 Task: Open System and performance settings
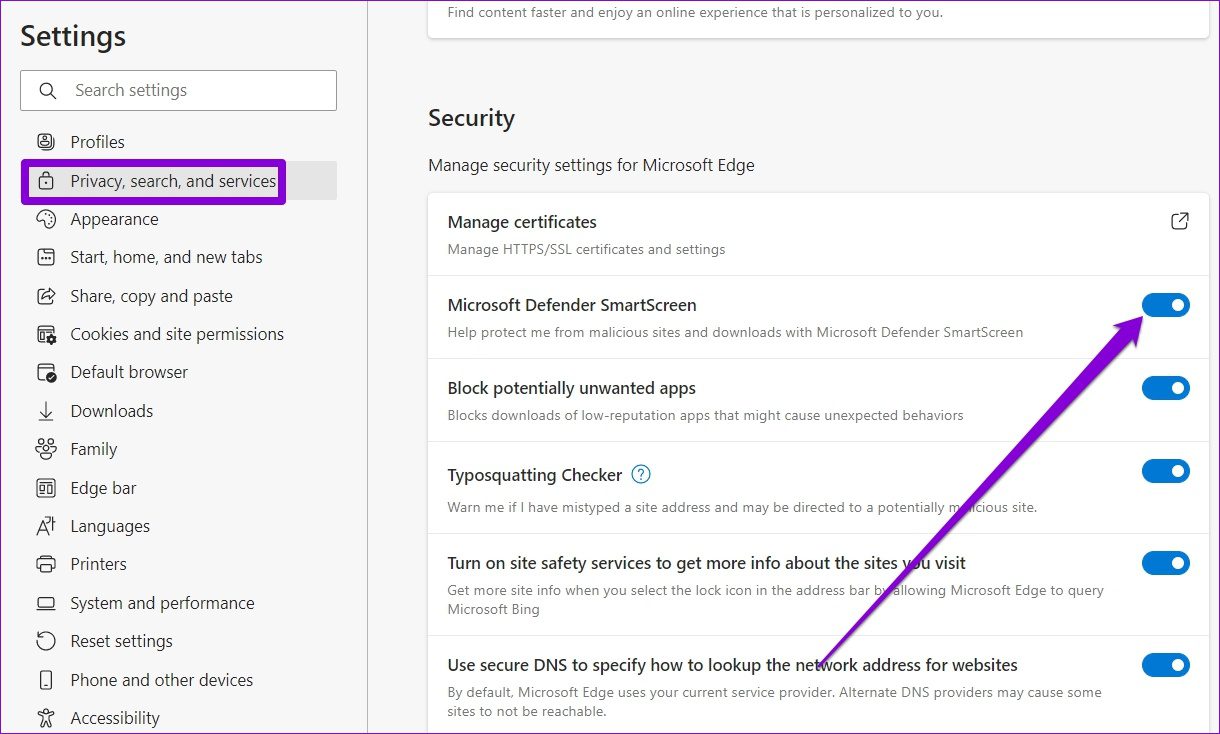click(162, 603)
